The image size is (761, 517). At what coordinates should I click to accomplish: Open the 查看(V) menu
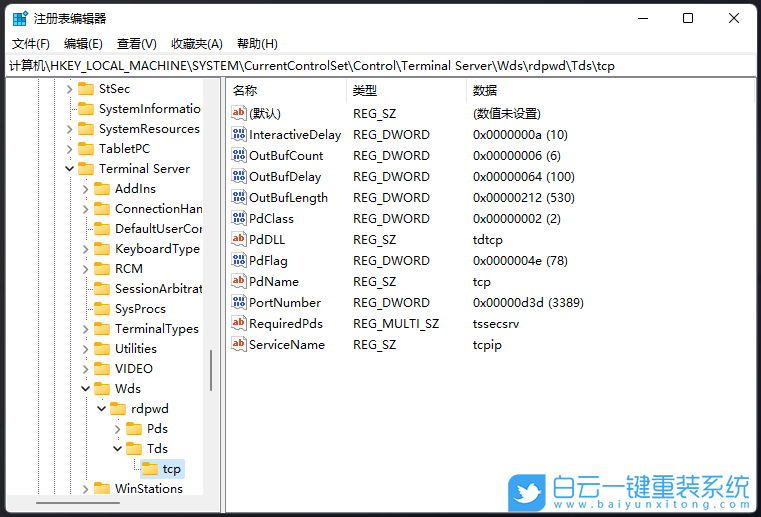(136, 44)
